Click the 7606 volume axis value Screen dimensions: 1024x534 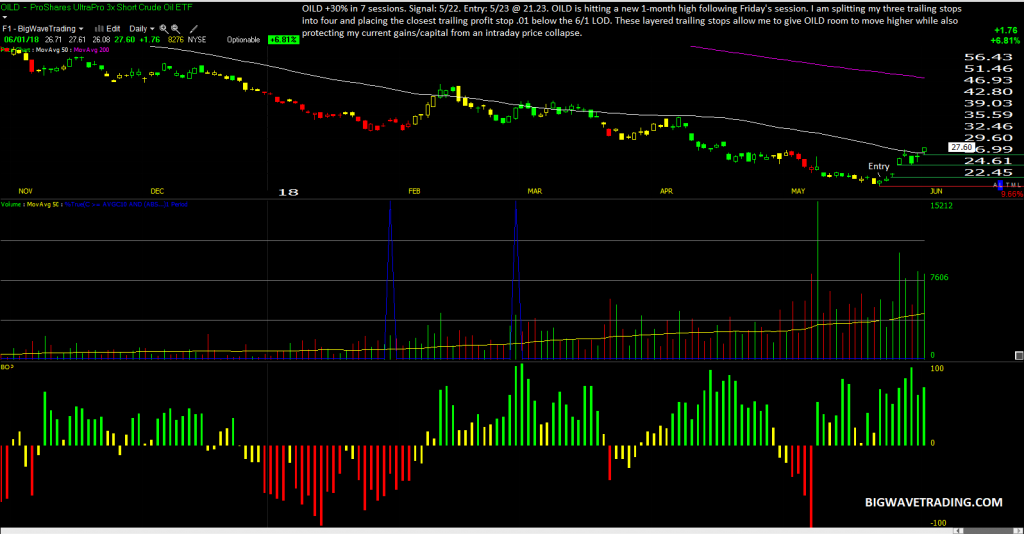(939, 277)
